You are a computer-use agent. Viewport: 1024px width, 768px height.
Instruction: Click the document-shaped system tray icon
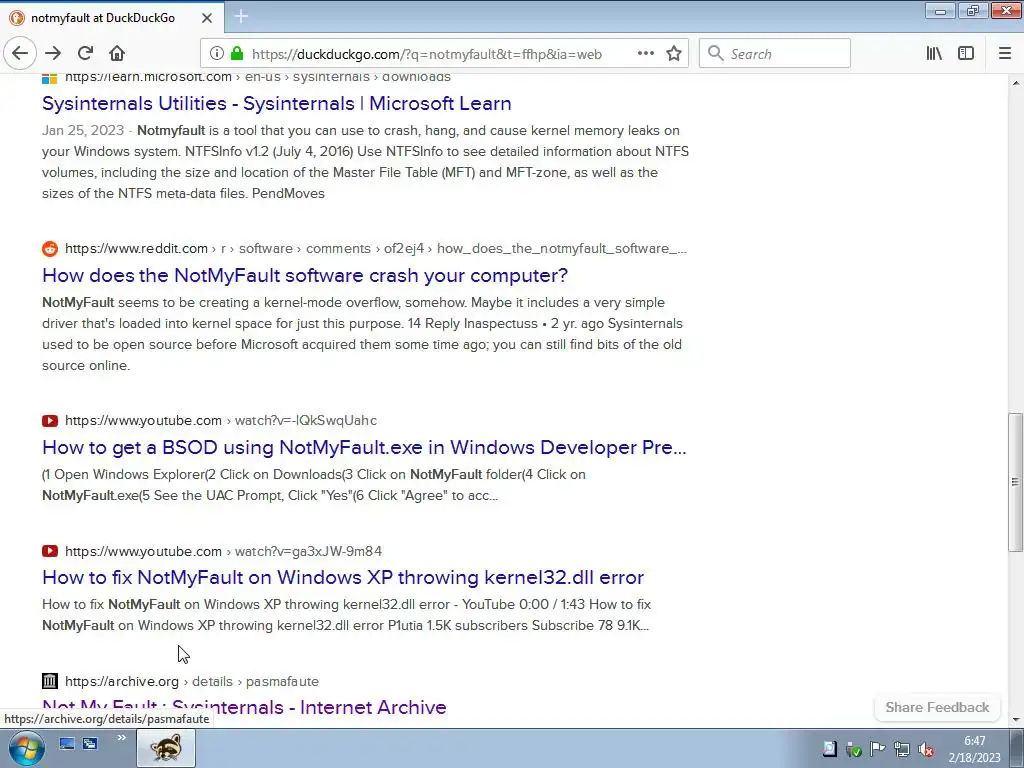click(x=829, y=749)
